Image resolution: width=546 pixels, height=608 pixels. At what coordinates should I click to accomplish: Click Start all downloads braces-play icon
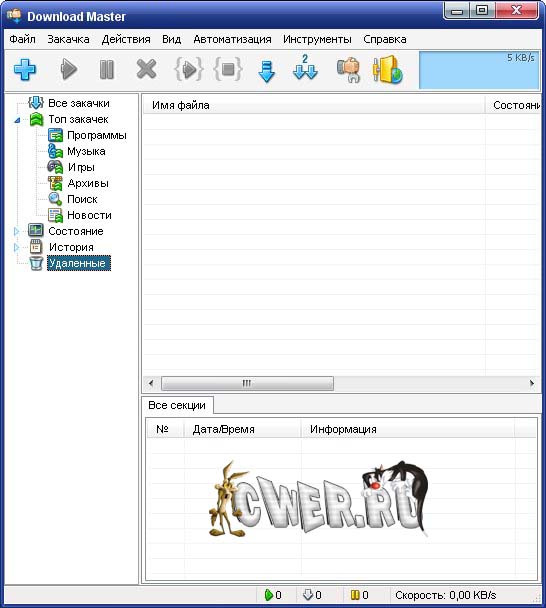click(188, 69)
